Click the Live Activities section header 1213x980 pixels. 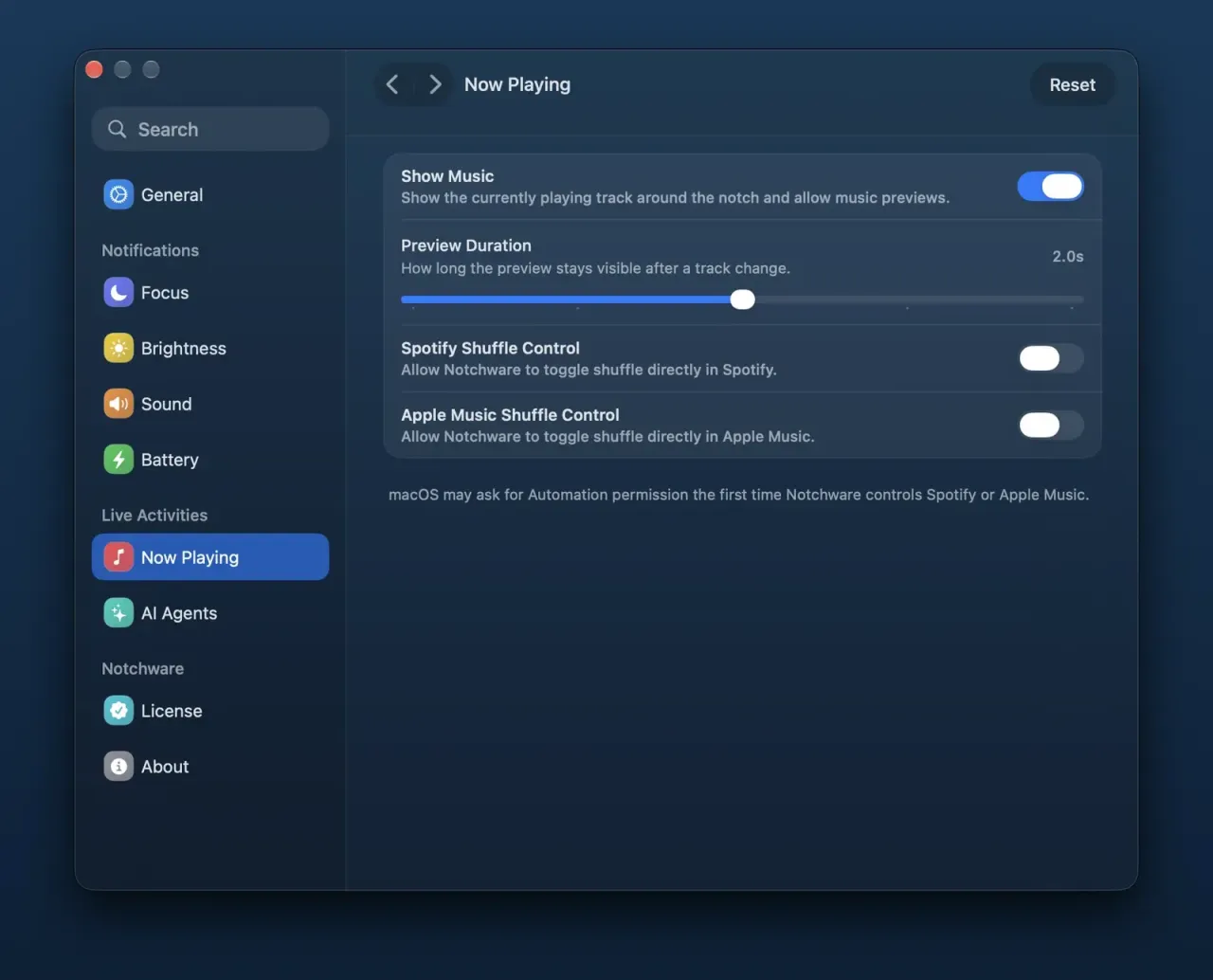point(154,515)
